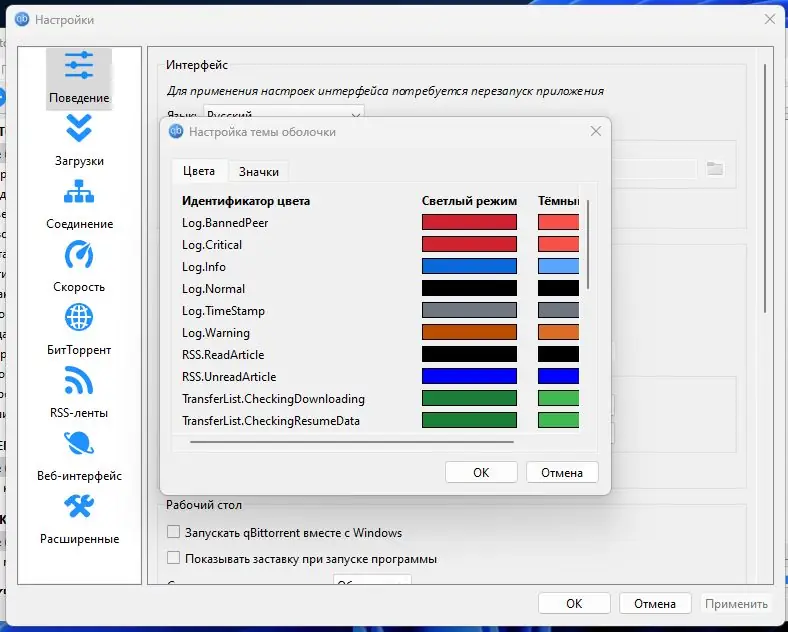This screenshot has width=788, height=632.
Task: Select the Log.Info row label
Action: [204, 267]
